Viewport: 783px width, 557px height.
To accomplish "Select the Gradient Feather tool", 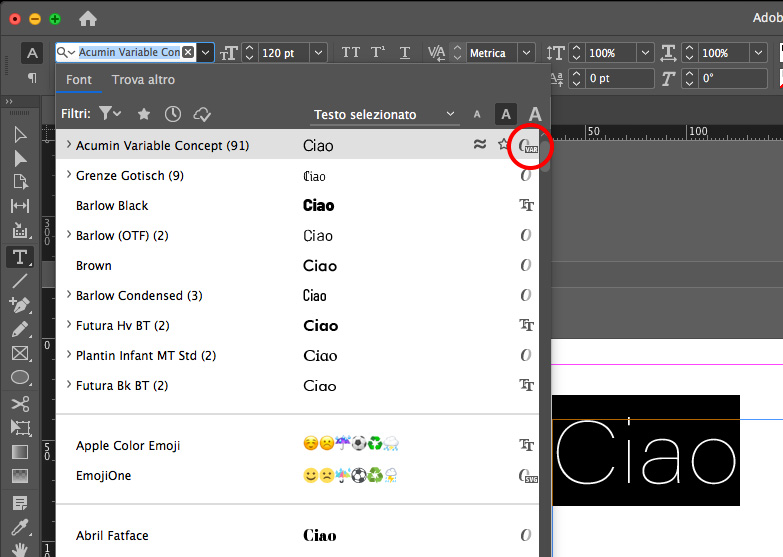I will coord(20,476).
